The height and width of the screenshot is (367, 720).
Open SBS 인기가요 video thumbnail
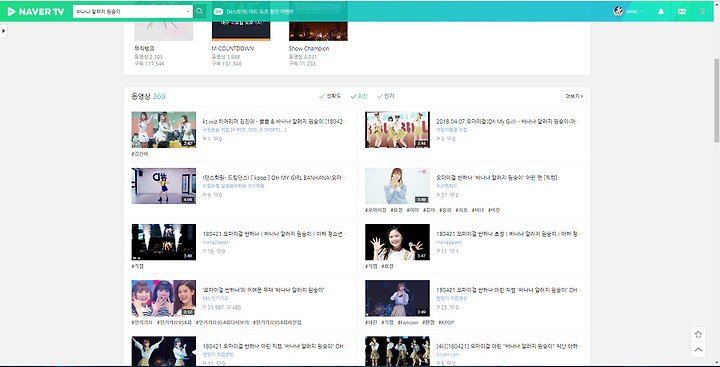coord(163,298)
